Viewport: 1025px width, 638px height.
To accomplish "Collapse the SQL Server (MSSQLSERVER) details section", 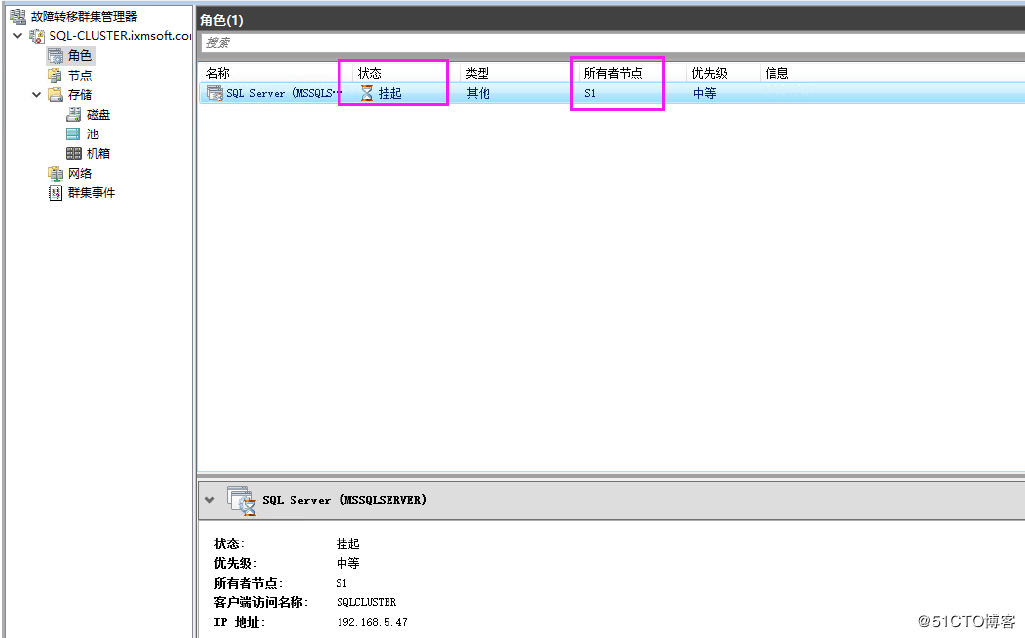I will [210, 500].
